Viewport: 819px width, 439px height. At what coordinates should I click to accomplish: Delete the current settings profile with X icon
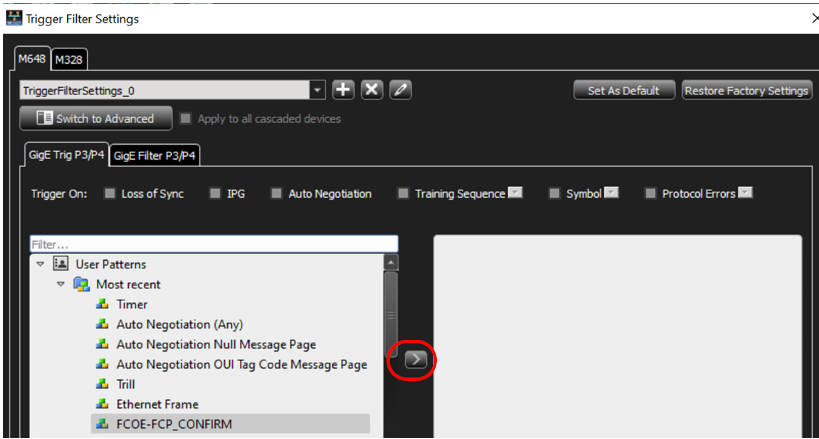[x=371, y=90]
